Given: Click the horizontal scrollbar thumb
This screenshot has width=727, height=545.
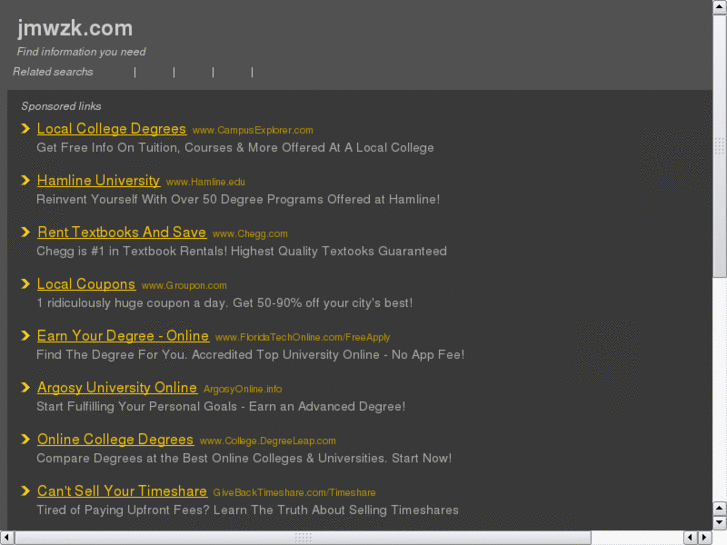Looking at the screenshot, I should (x=303, y=538).
